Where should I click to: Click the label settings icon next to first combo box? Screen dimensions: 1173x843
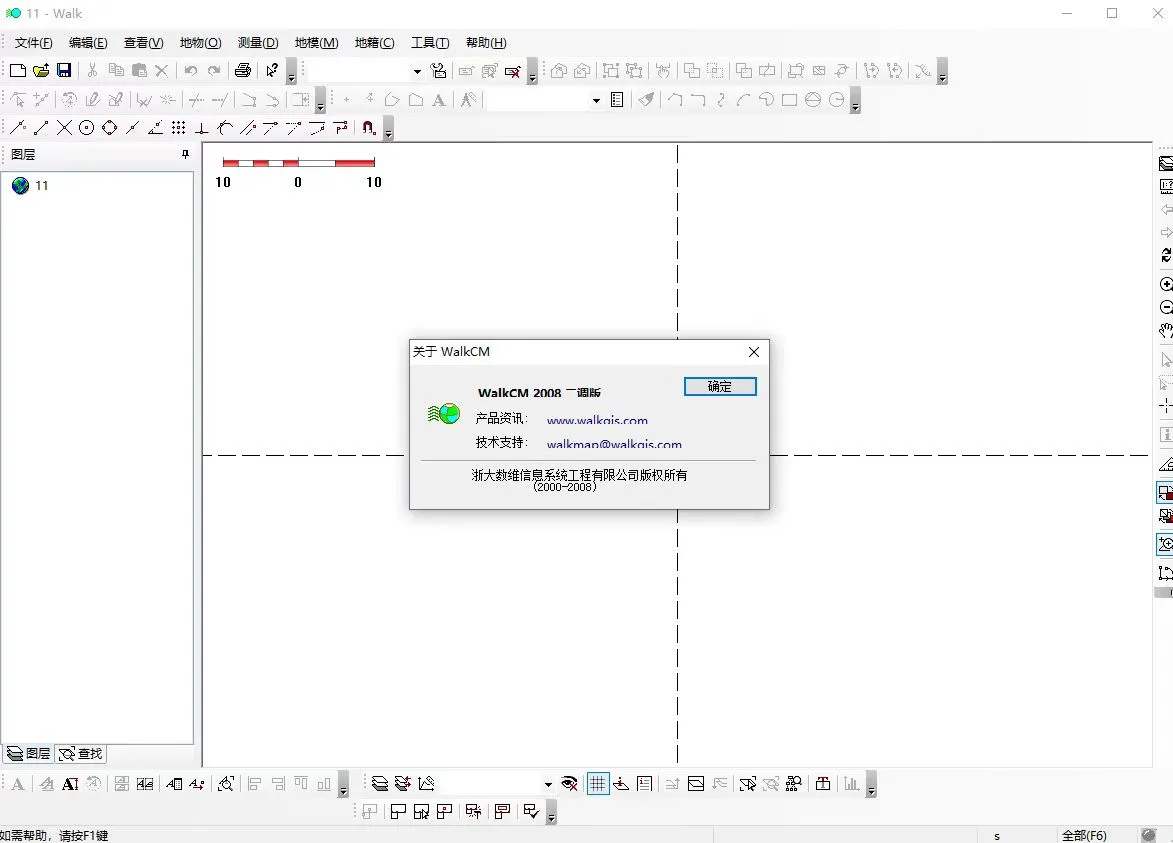(x=439, y=71)
